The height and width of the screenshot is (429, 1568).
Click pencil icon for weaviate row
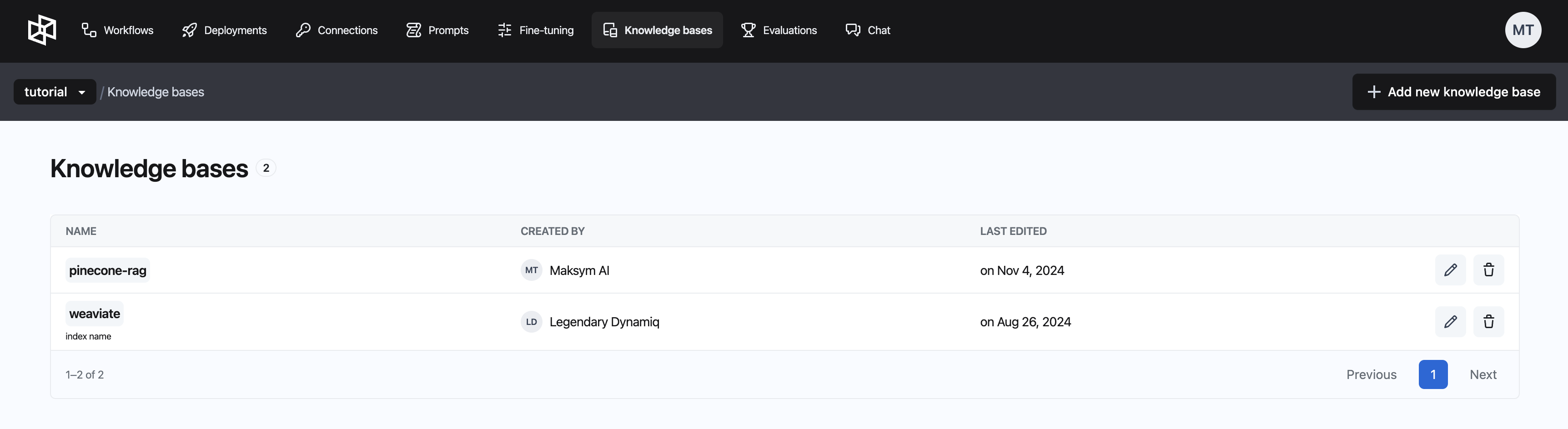[1450, 322]
